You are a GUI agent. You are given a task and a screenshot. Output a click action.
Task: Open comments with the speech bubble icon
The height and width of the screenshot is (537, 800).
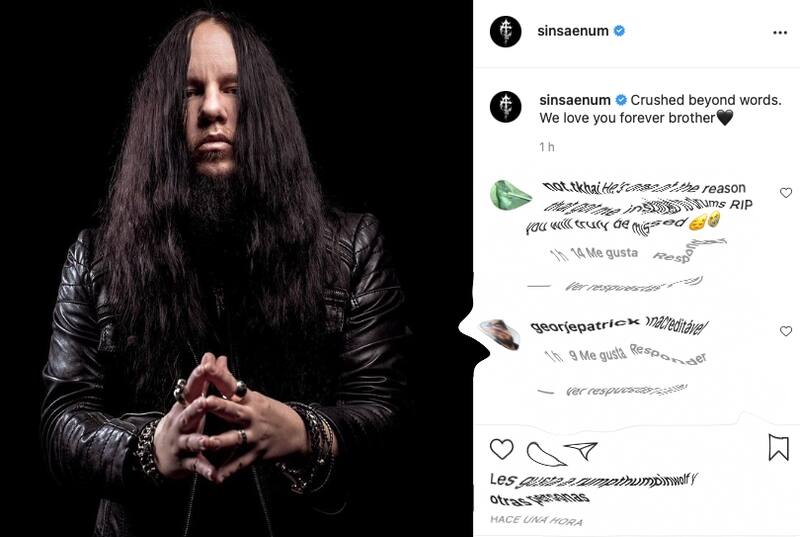click(544, 454)
